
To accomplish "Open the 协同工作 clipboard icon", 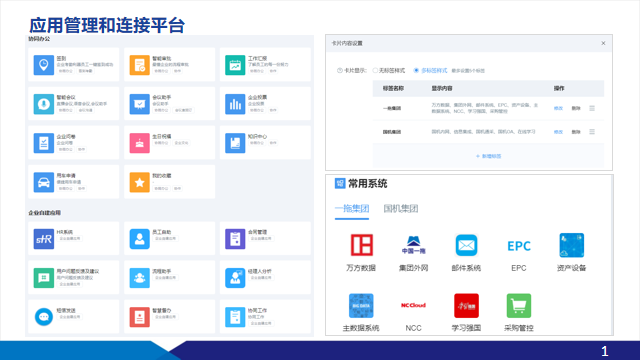I will pos(235,317).
